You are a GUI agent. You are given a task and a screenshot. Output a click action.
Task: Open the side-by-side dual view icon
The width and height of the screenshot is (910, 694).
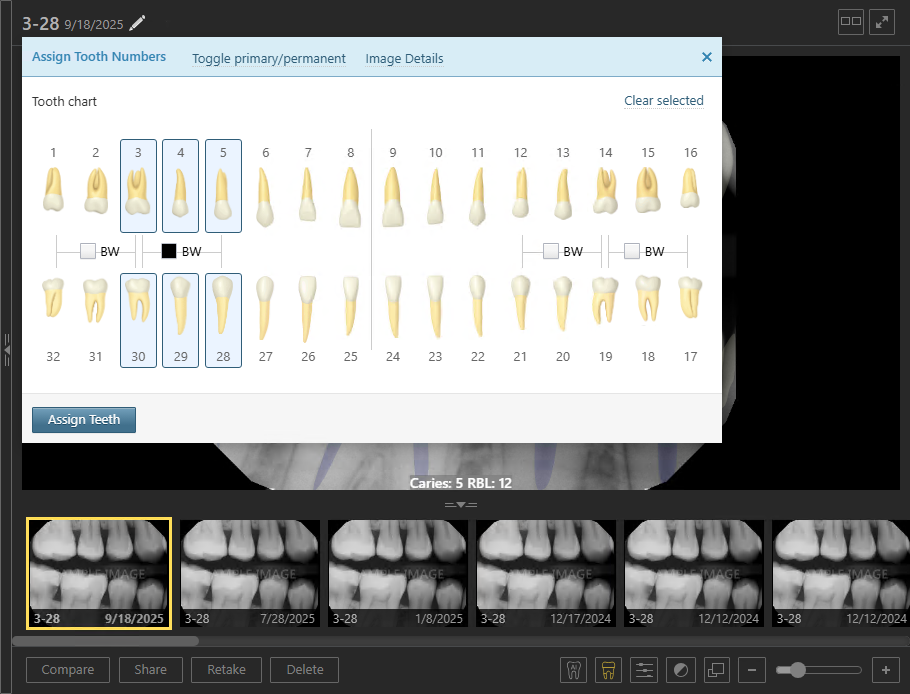click(851, 22)
